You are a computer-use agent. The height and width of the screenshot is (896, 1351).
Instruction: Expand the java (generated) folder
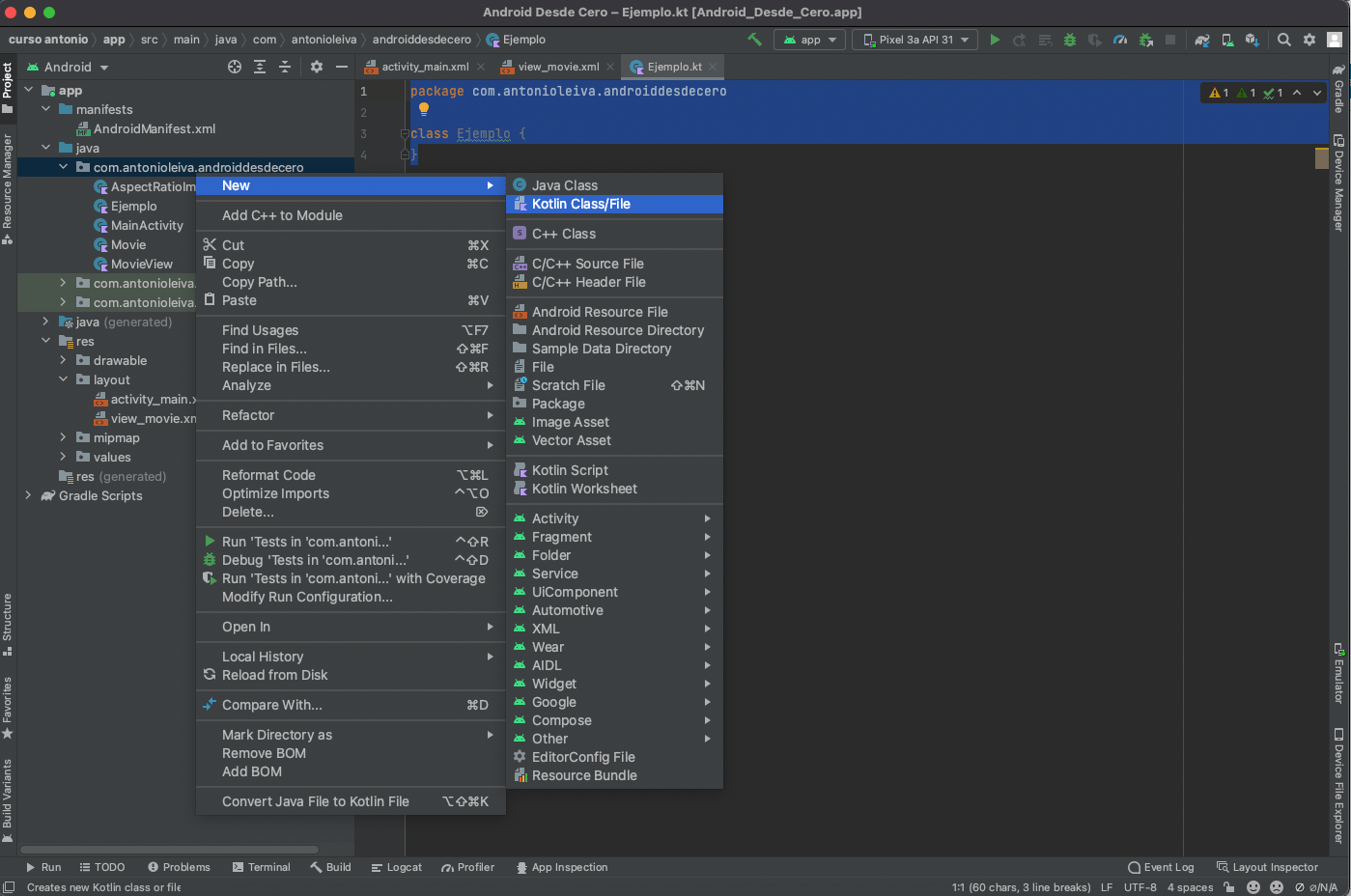(45, 322)
